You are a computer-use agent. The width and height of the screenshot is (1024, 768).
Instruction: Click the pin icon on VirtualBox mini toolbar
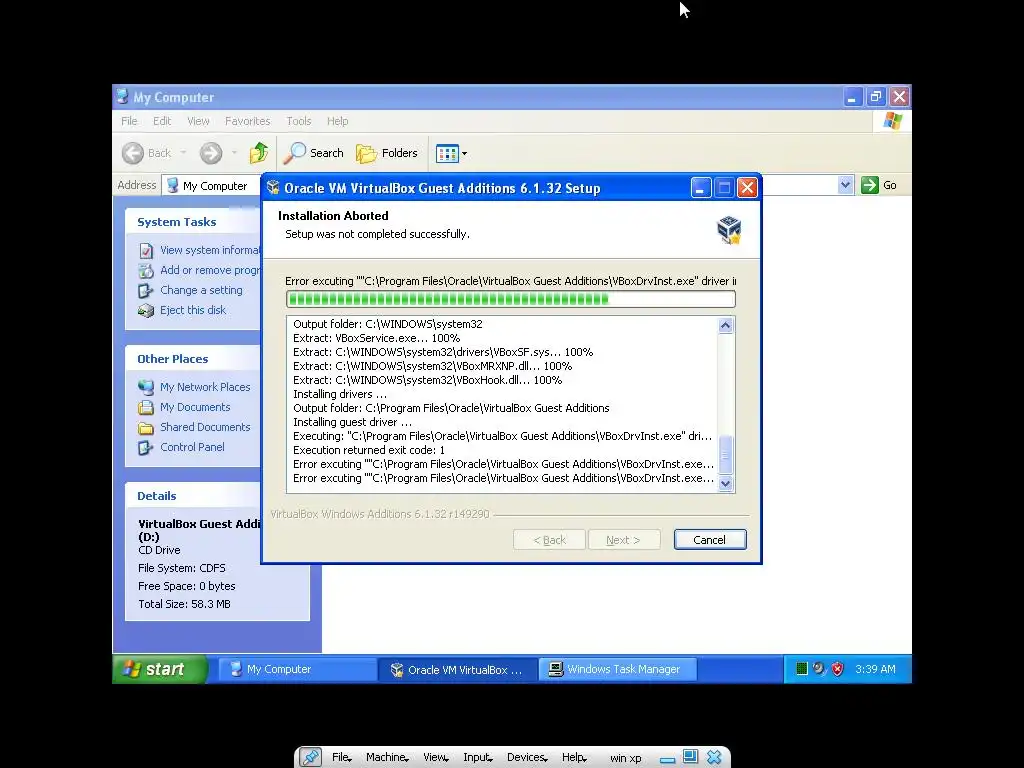click(x=310, y=757)
